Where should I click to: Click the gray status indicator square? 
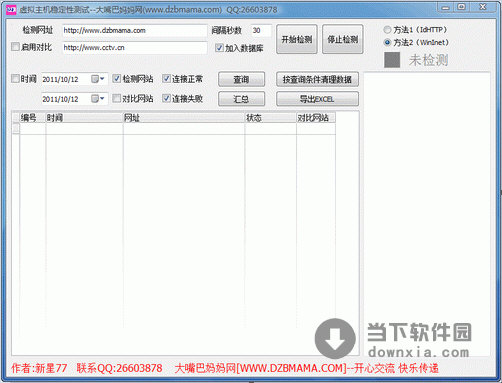point(392,60)
